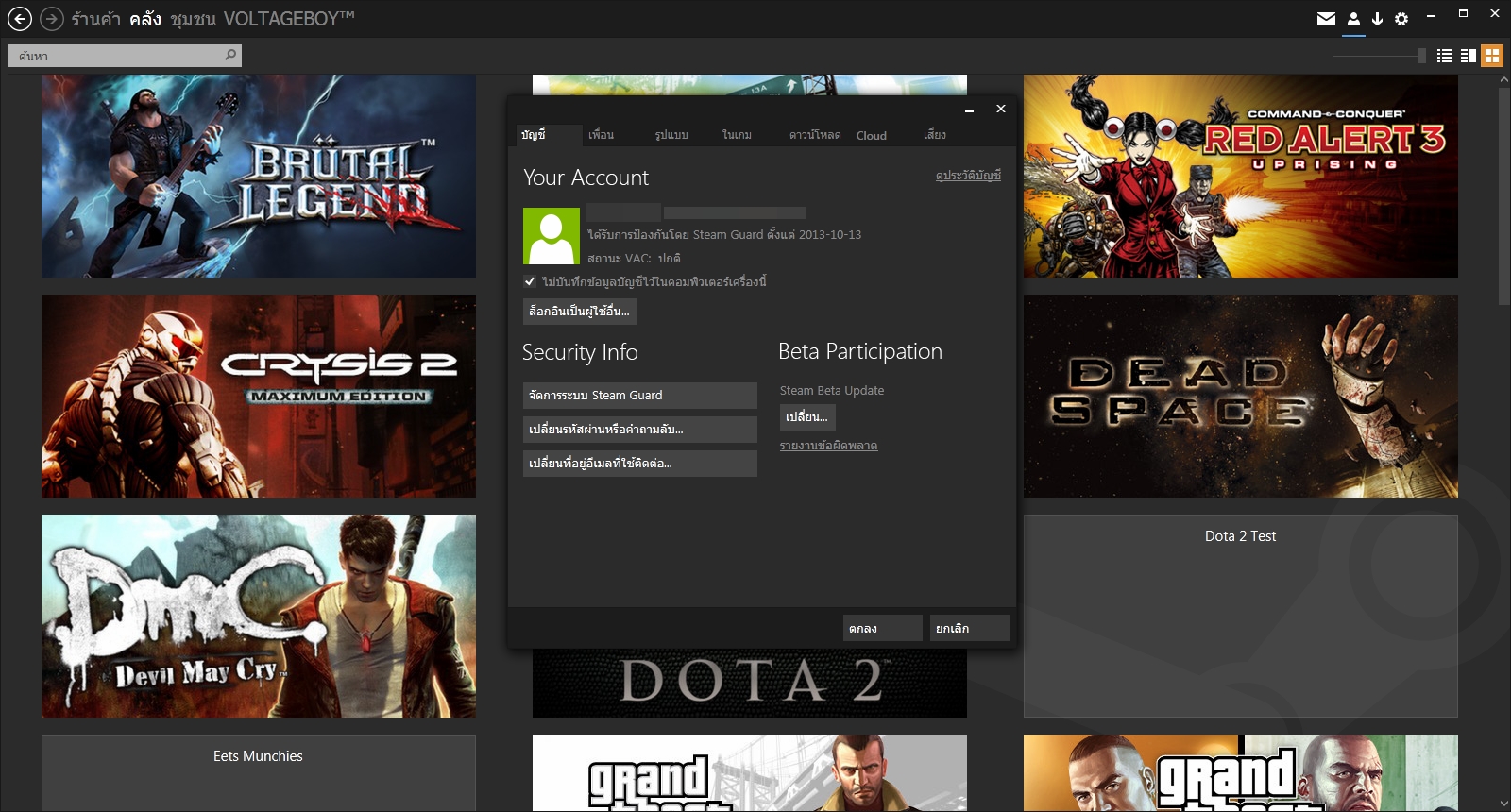Image resolution: width=1511 pixels, height=812 pixels.
Task: Click the forward arrow navigation icon
Action: pos(53,19)
